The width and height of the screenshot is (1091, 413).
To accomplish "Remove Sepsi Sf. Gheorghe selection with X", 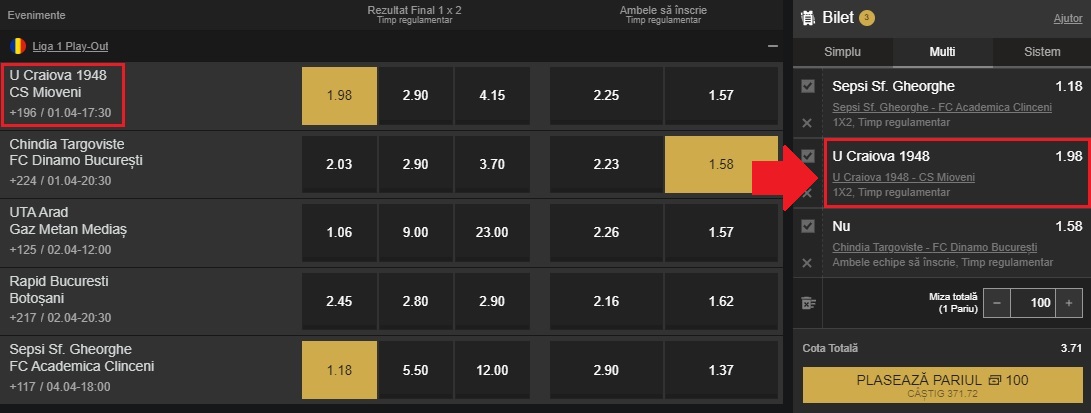I will point(808,123).
